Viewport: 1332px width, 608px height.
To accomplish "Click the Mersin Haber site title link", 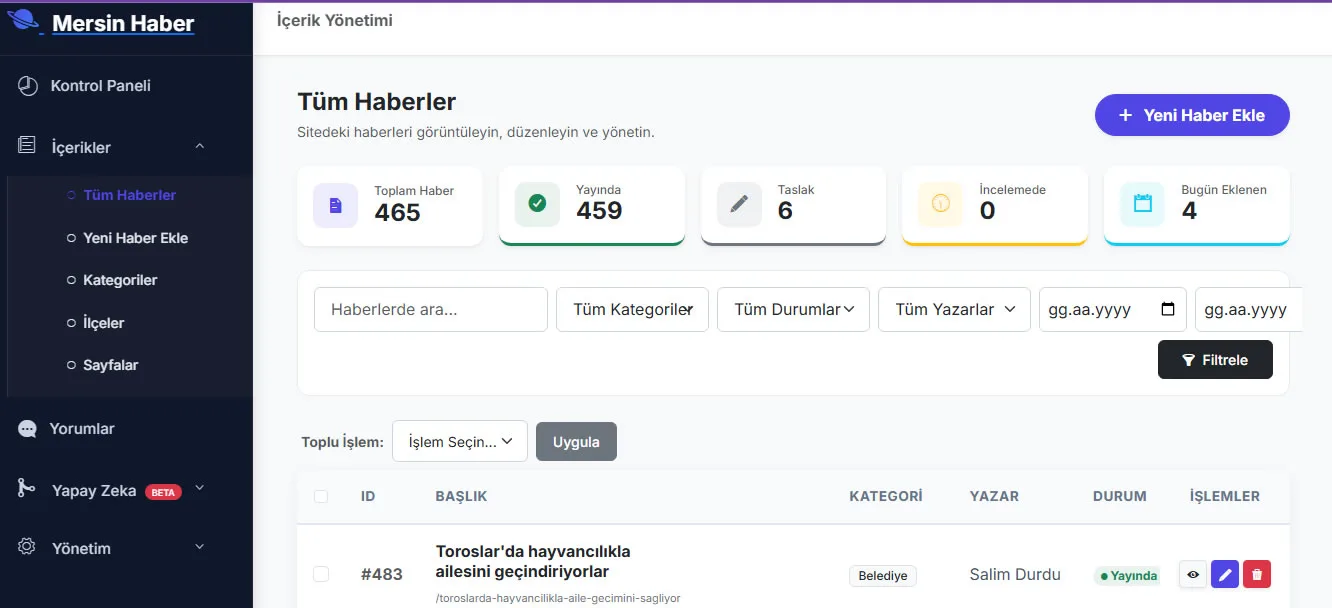I will [123, 23].
